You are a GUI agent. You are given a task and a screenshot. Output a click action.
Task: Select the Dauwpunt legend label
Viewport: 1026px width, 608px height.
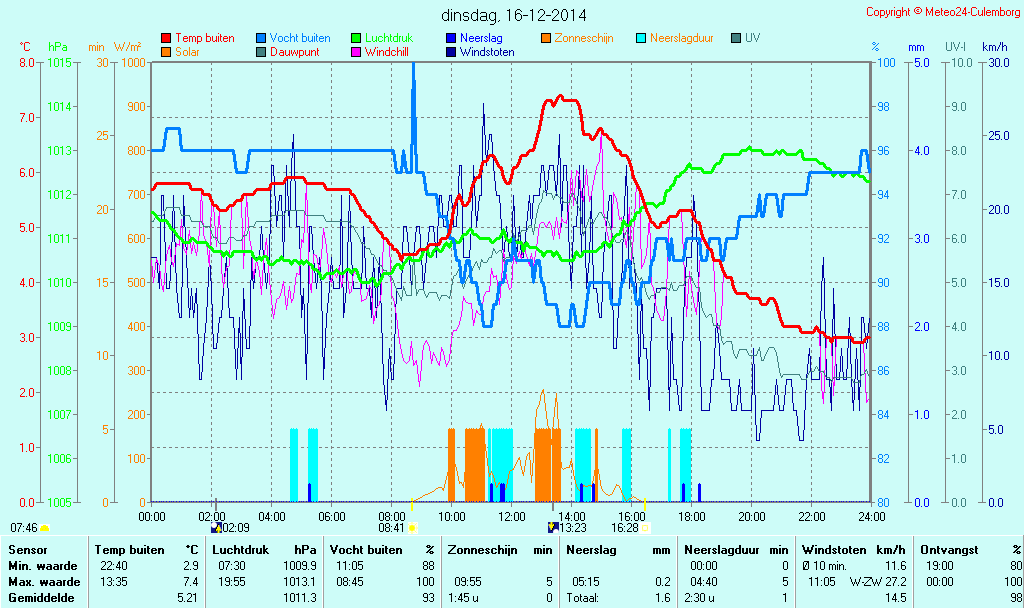294,51
